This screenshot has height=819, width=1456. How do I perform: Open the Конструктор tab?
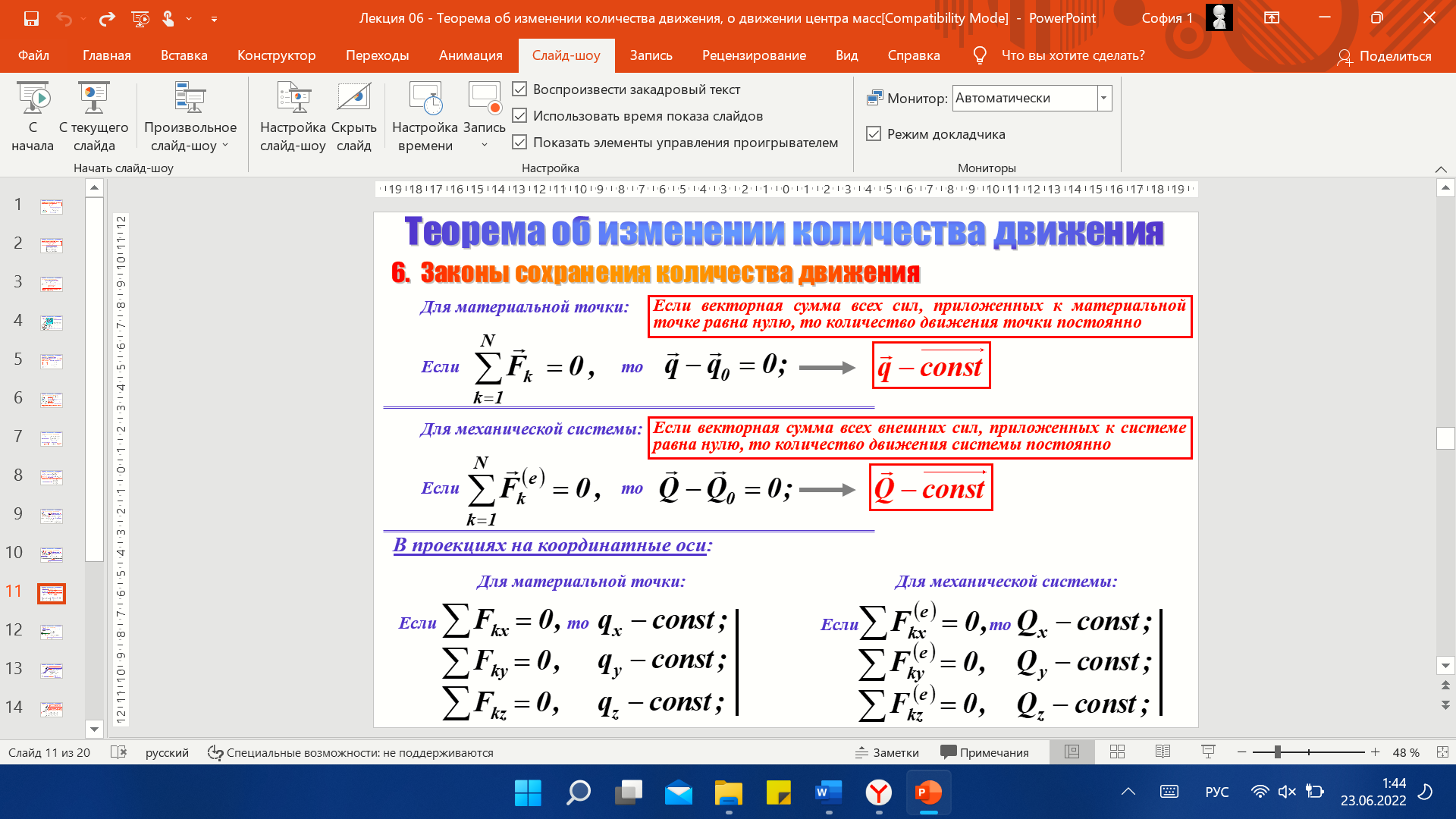277,55
